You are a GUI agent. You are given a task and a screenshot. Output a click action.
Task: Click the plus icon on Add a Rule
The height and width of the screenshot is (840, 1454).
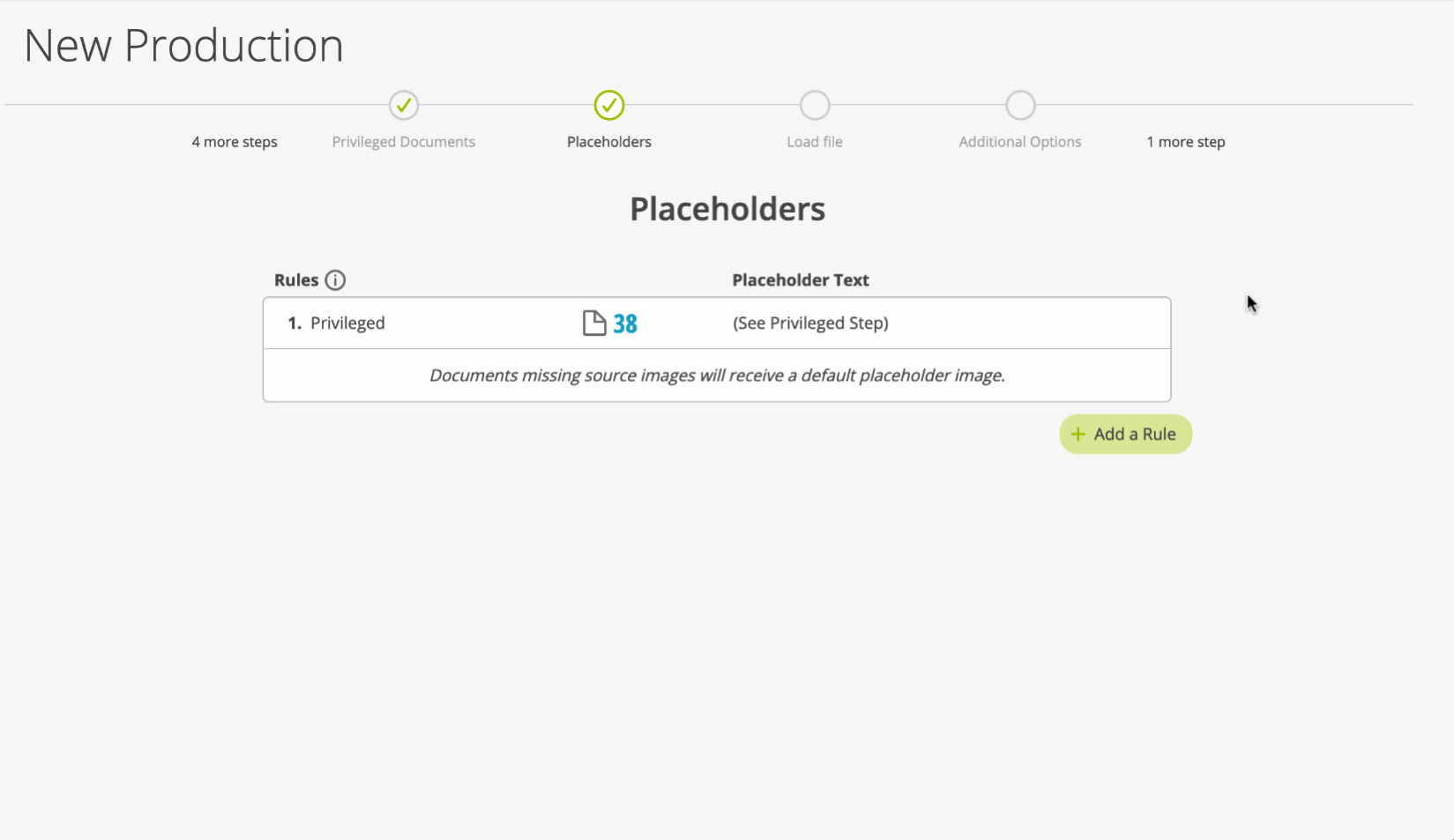click(x=1077, y=435)
